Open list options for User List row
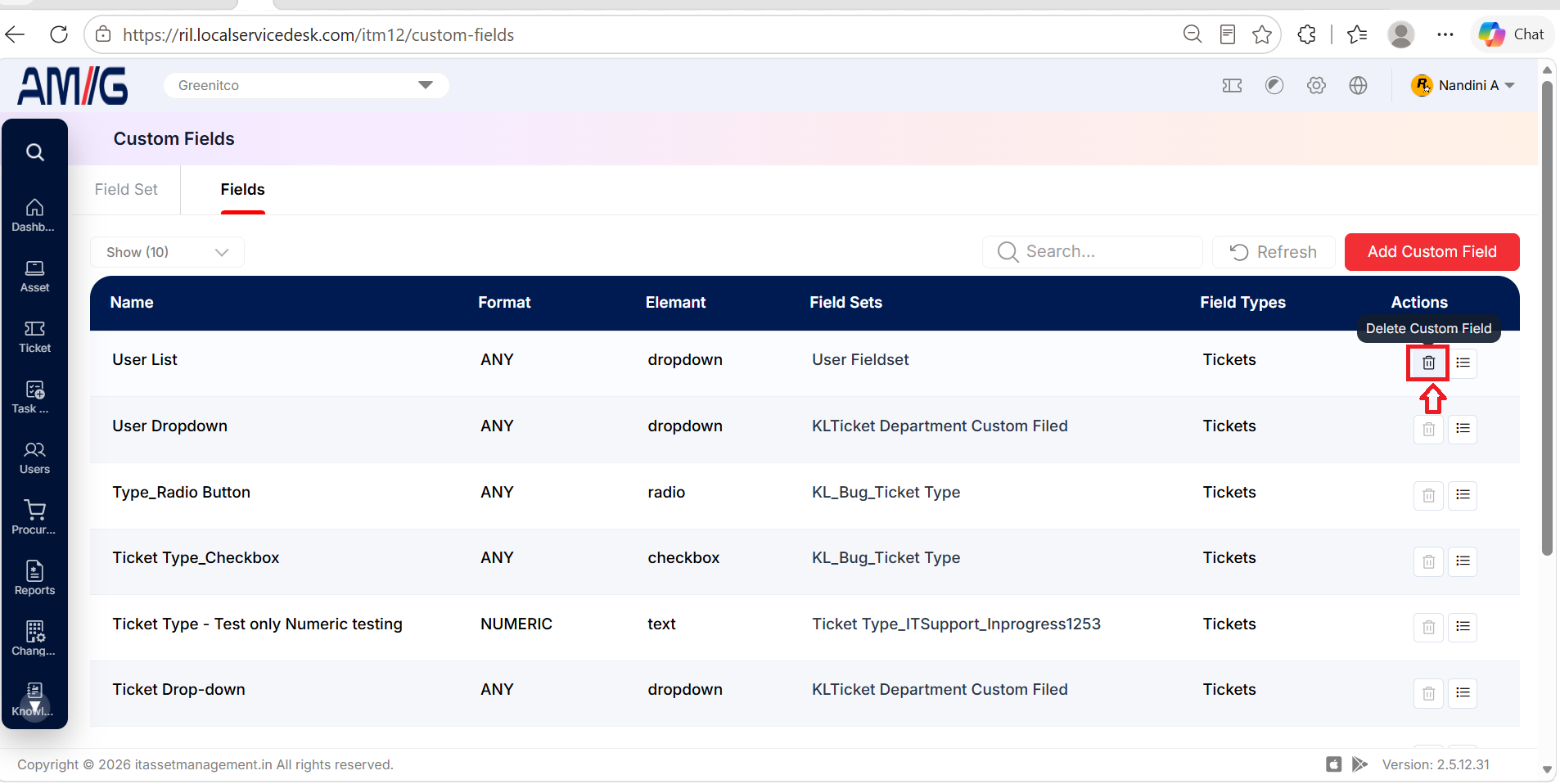 pyautogui.click(x=1463, y=363)
